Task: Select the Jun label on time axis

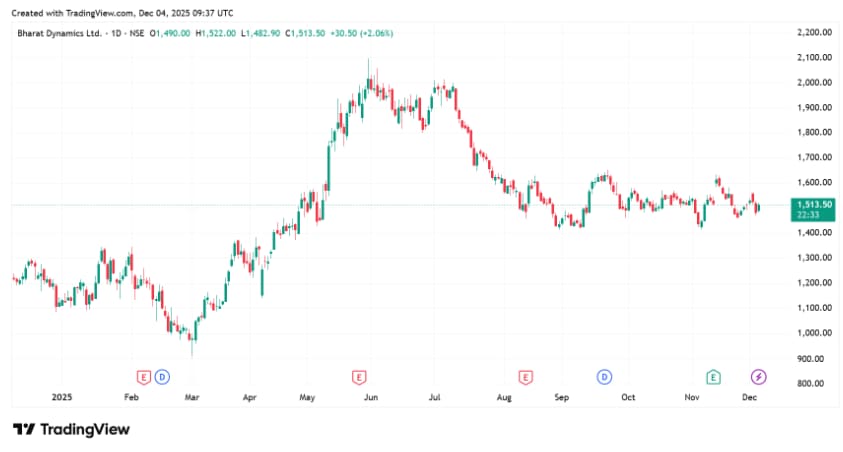Action: (371, 397)
